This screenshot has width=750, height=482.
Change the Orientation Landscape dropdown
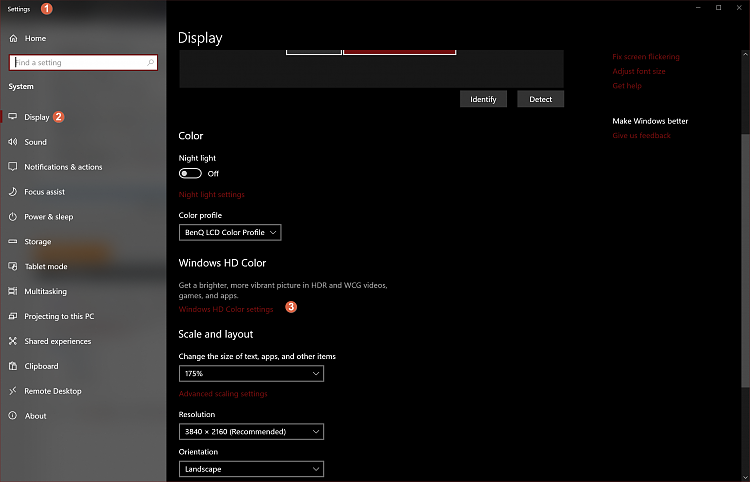(x=251, y=469)
